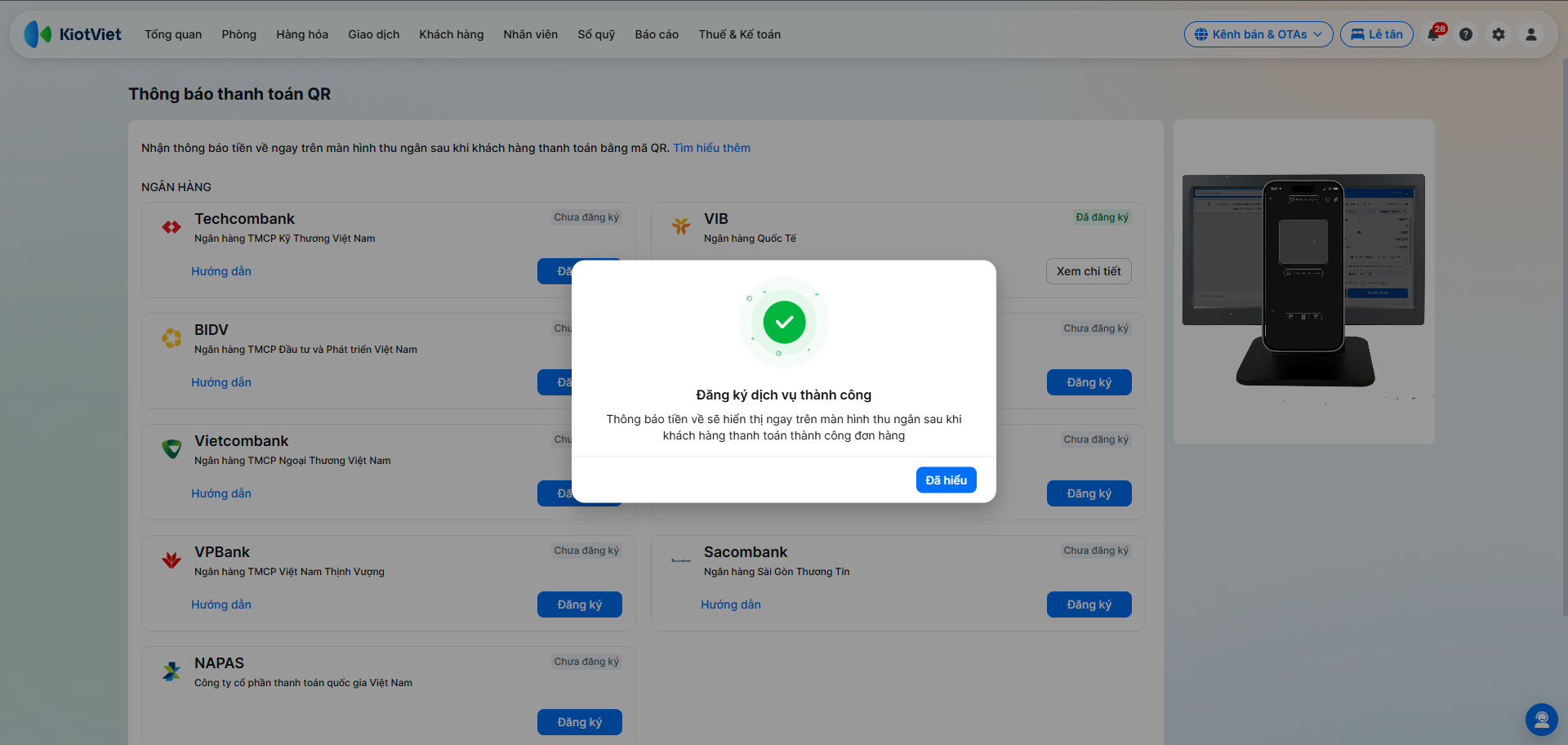The image size is (1568, 745).
Task: Open the help question mark icon
Action: point(1466,34)
